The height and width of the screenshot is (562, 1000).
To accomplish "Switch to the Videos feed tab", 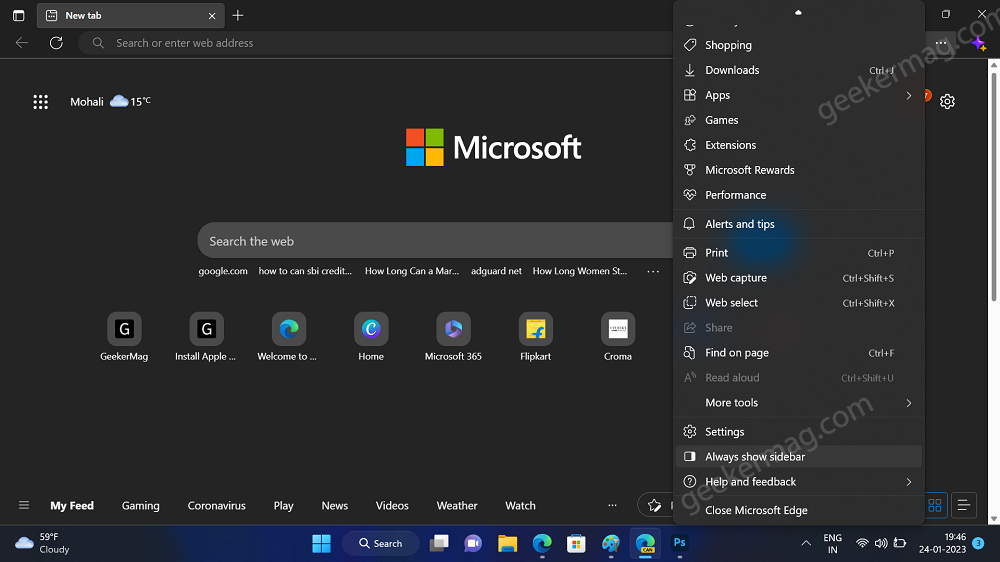I will coord(392,505).
